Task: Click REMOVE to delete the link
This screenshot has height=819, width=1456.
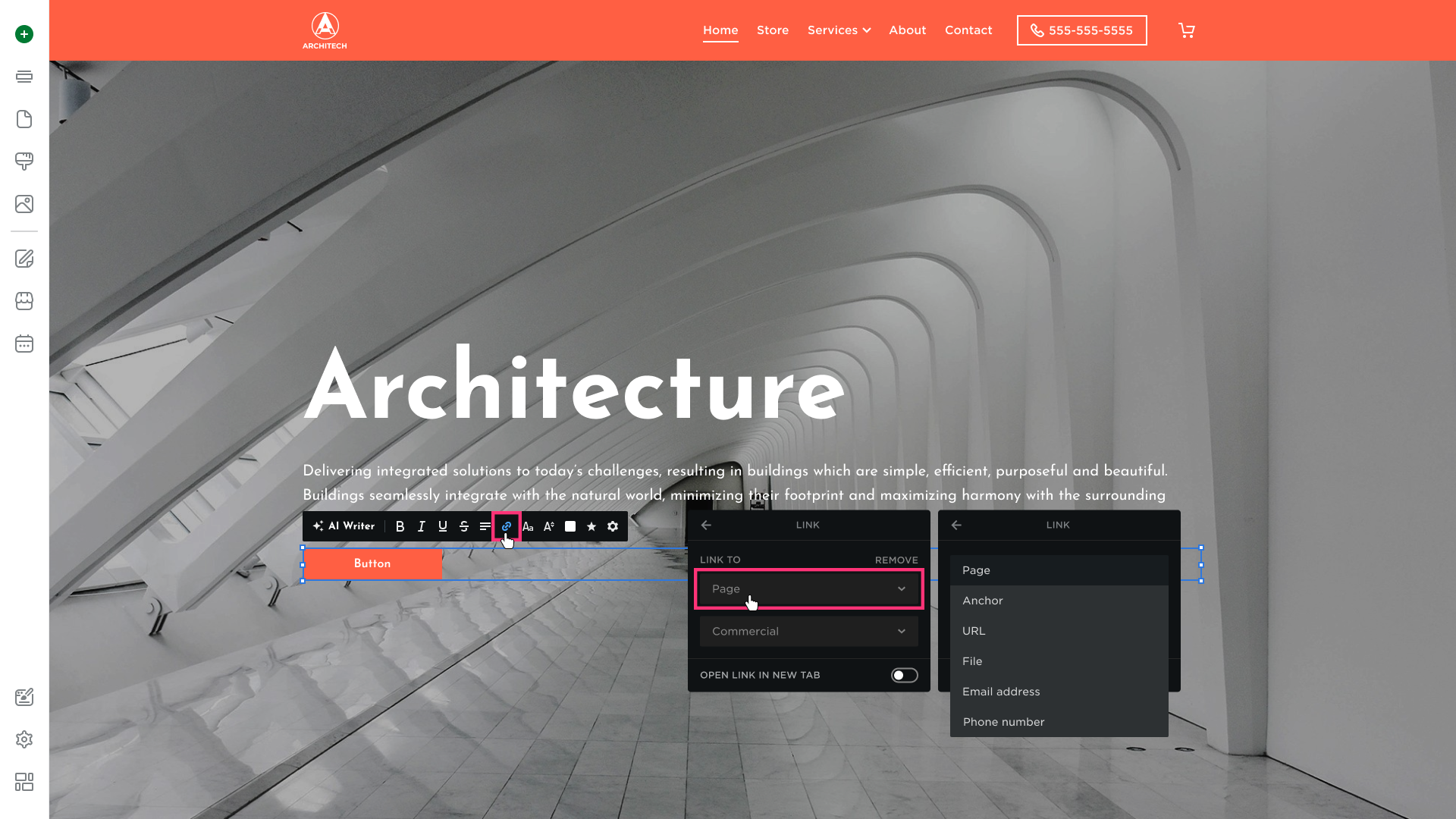Action: point(896,560)
